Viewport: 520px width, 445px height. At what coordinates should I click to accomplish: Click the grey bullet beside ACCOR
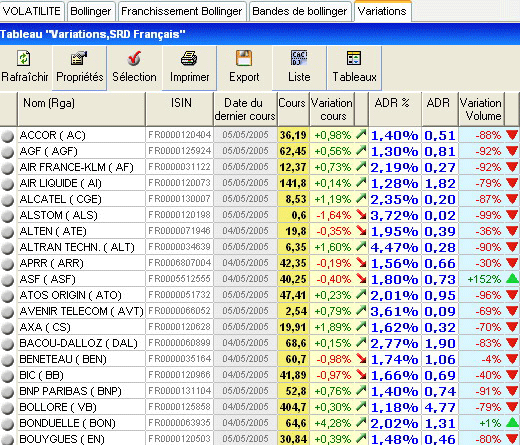click(x=7, y=136)
